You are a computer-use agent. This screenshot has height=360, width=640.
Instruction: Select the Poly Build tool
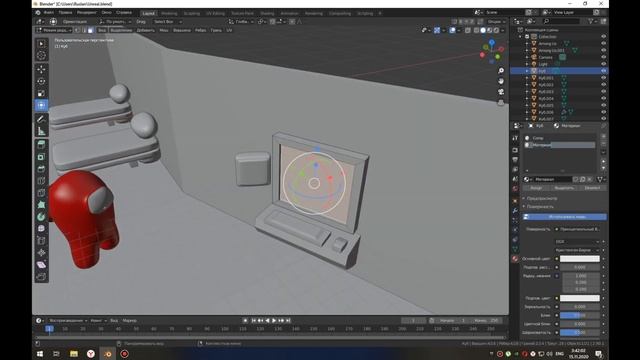(41, 204)
